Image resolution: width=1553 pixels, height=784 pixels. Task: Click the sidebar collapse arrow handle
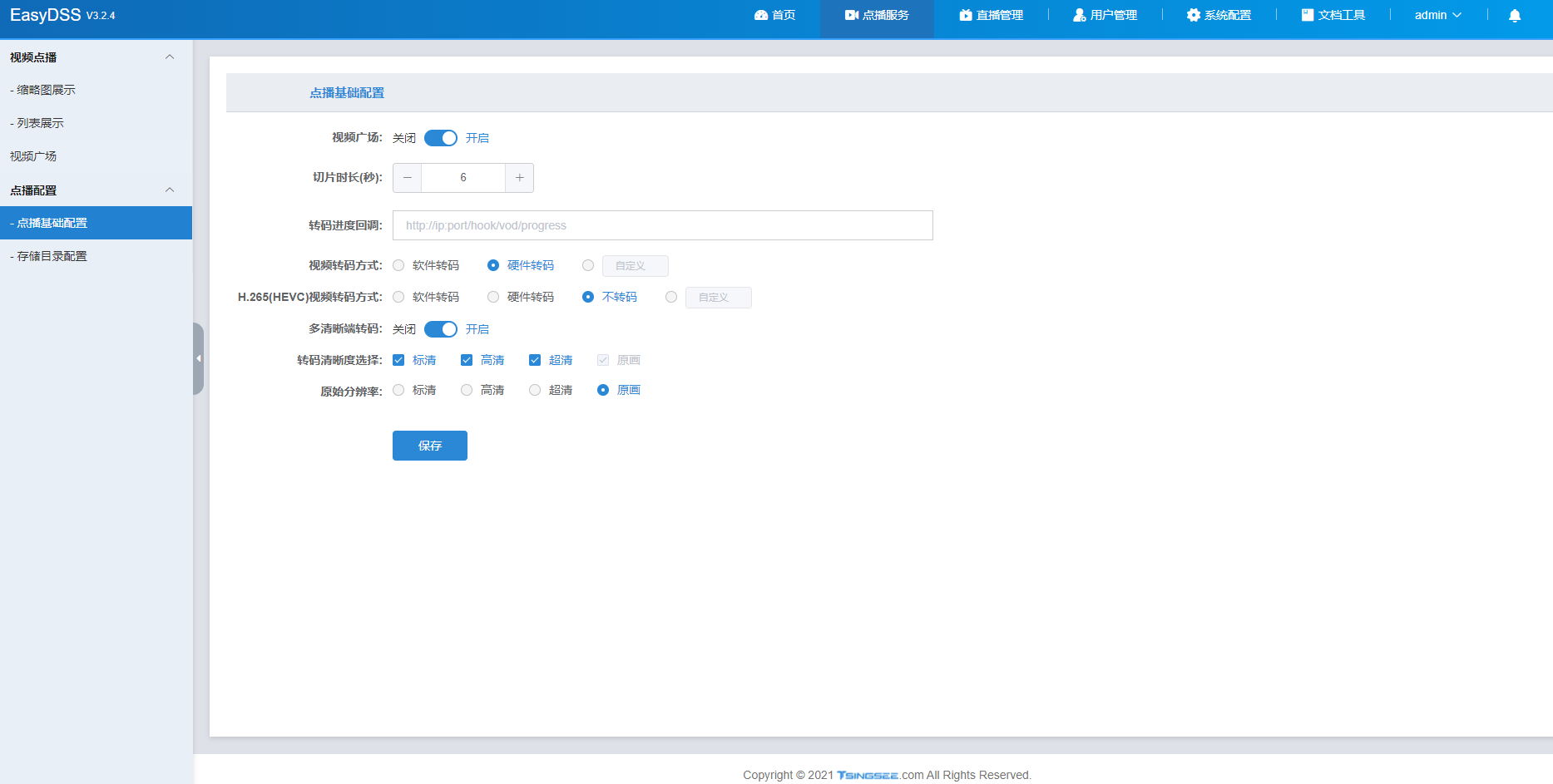pos(198,358)
